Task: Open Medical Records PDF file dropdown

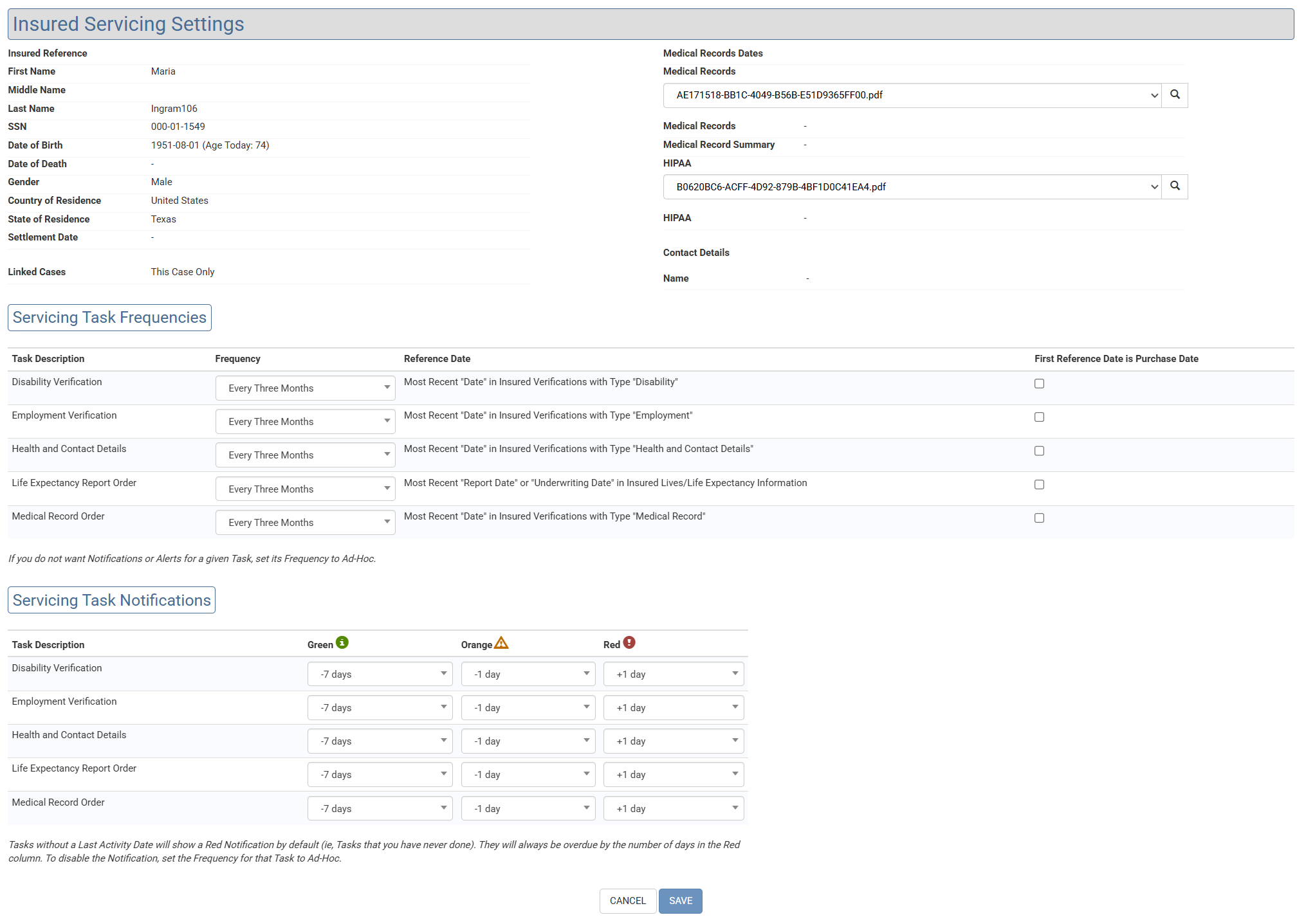Action: (x=912, y=95)
